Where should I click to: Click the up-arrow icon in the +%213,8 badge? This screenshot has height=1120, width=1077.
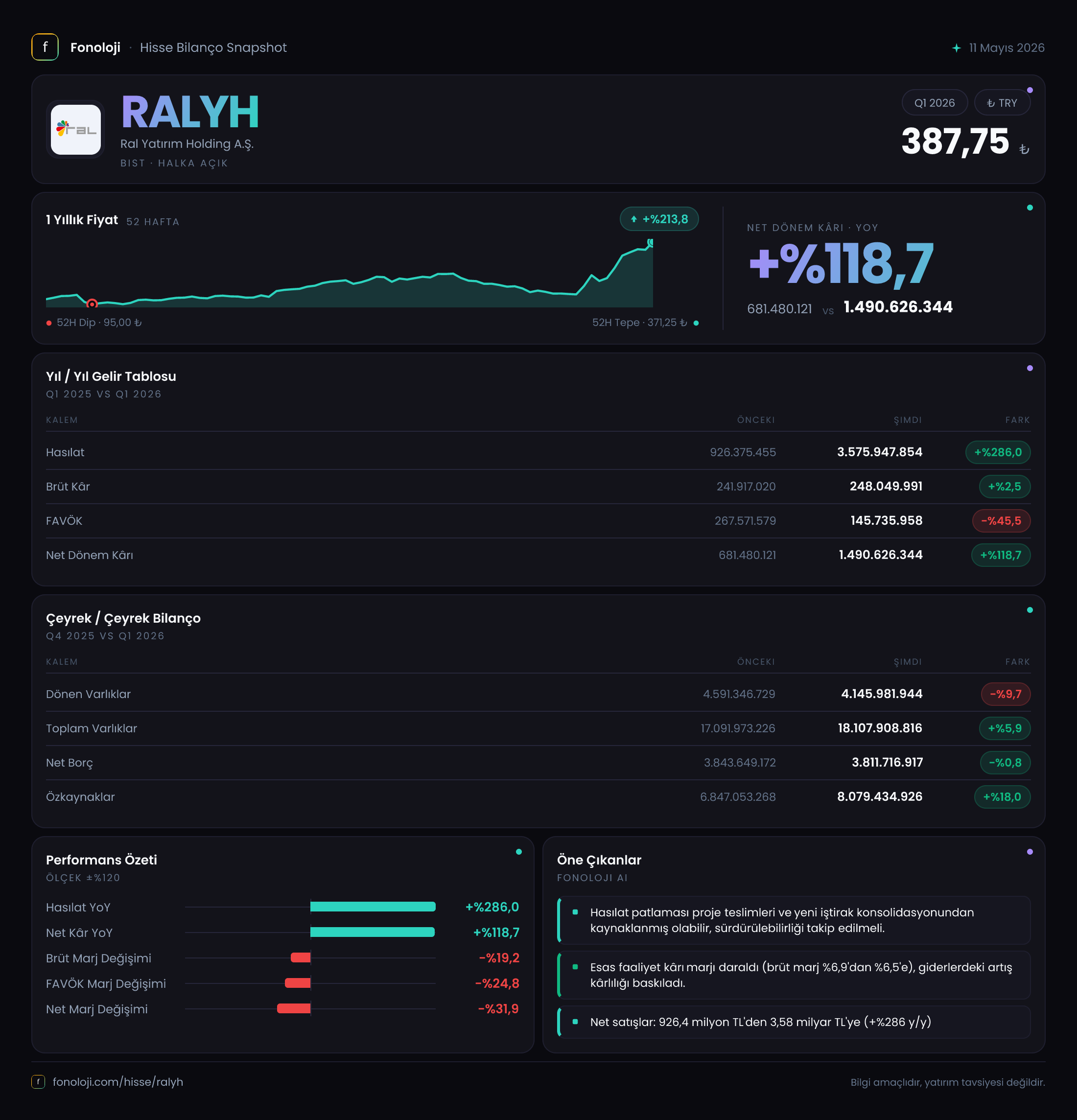pyautogui.click(x=633, y=219)
